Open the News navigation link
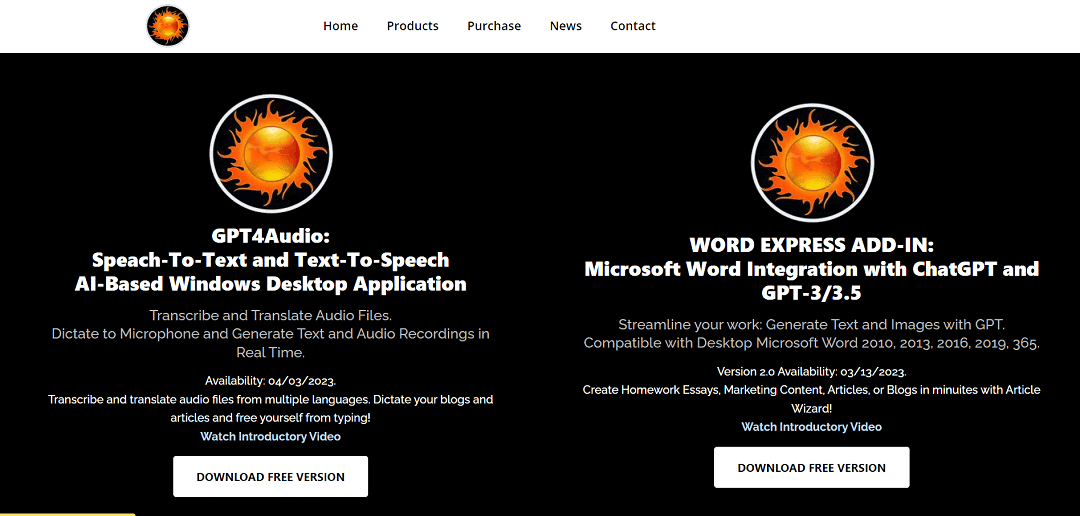1080x516 pixels. pyautogui.click(x=565, y=26)
